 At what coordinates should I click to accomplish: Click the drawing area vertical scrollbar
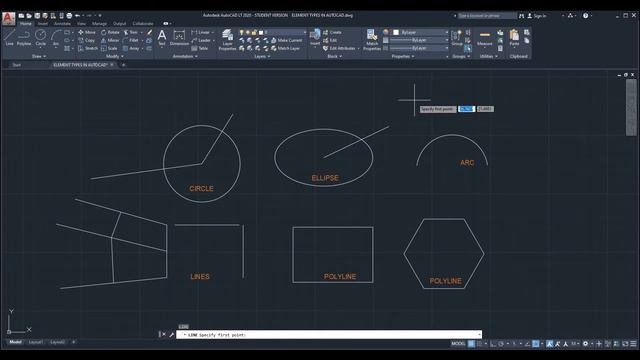coord(631,107)
